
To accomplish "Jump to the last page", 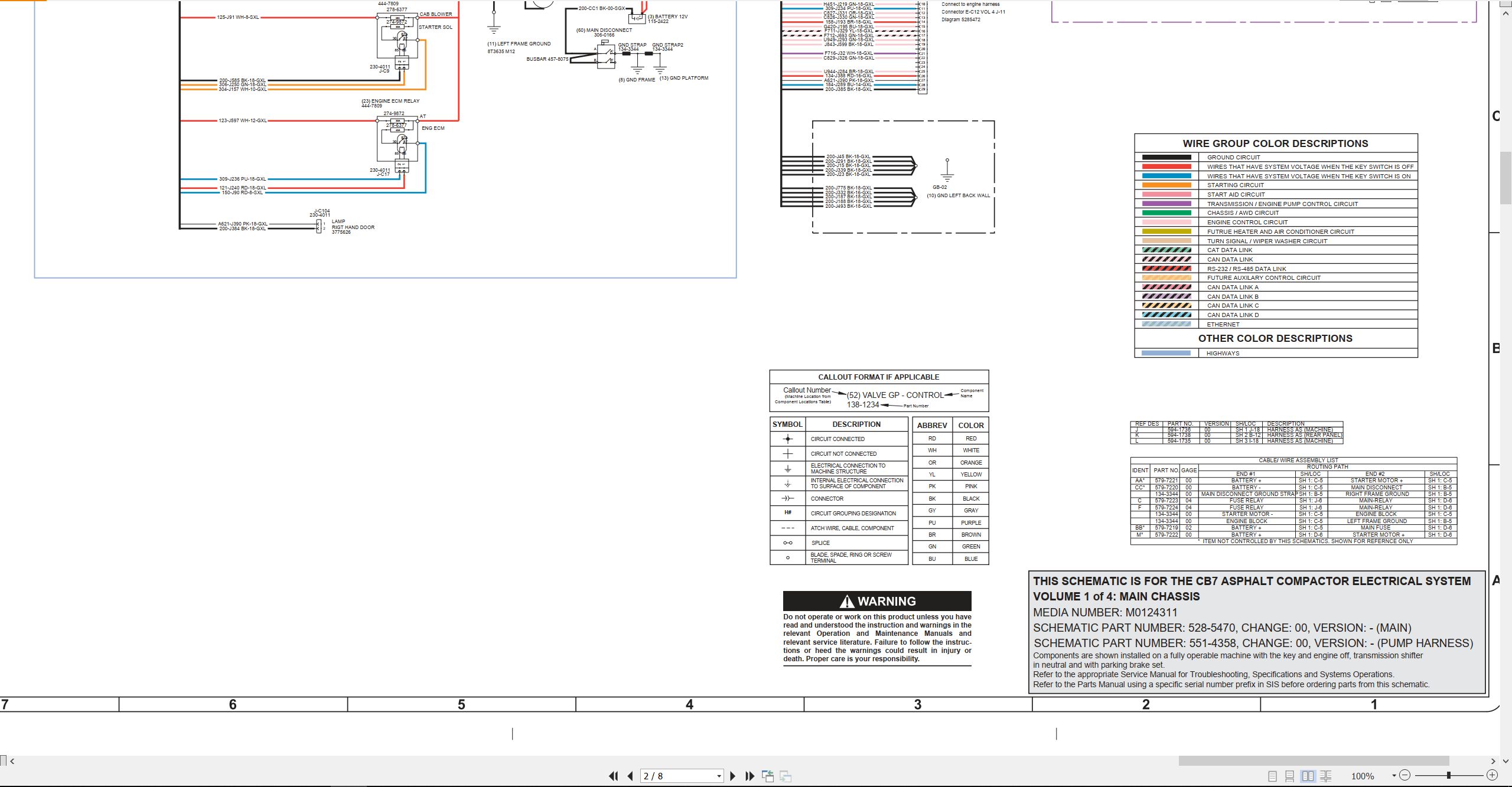I will [x=750, y=776].
